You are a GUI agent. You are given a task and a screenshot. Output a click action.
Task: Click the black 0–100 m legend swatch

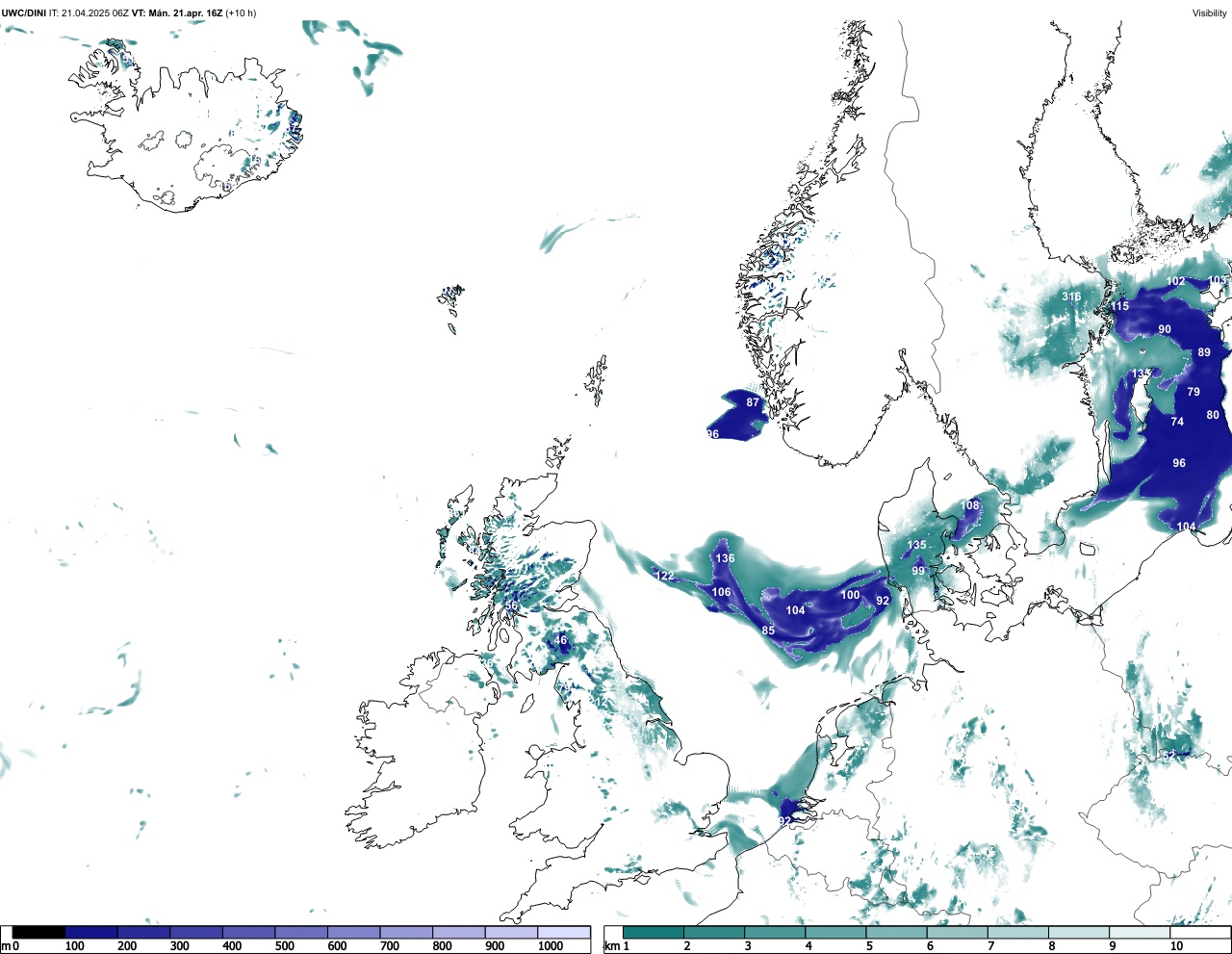click(38, 932)
